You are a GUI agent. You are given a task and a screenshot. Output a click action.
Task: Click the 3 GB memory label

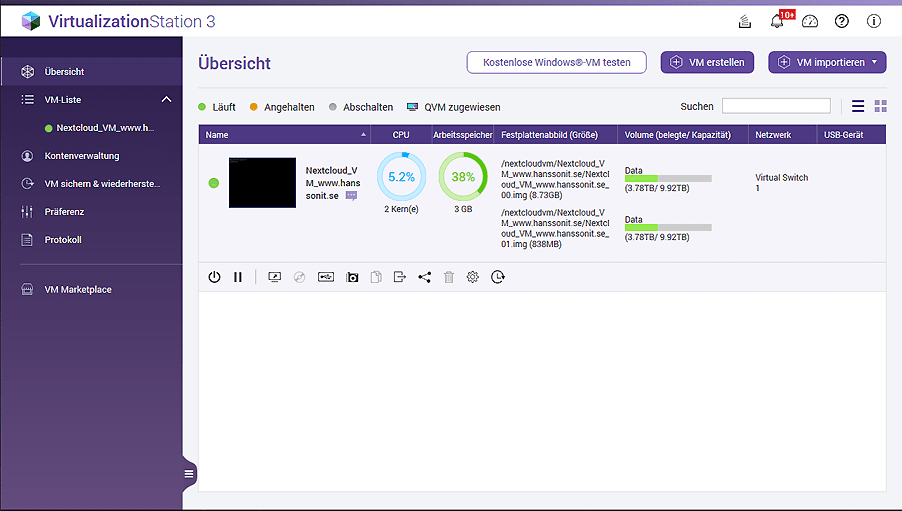pyautogui.click(x=463, y=209)
